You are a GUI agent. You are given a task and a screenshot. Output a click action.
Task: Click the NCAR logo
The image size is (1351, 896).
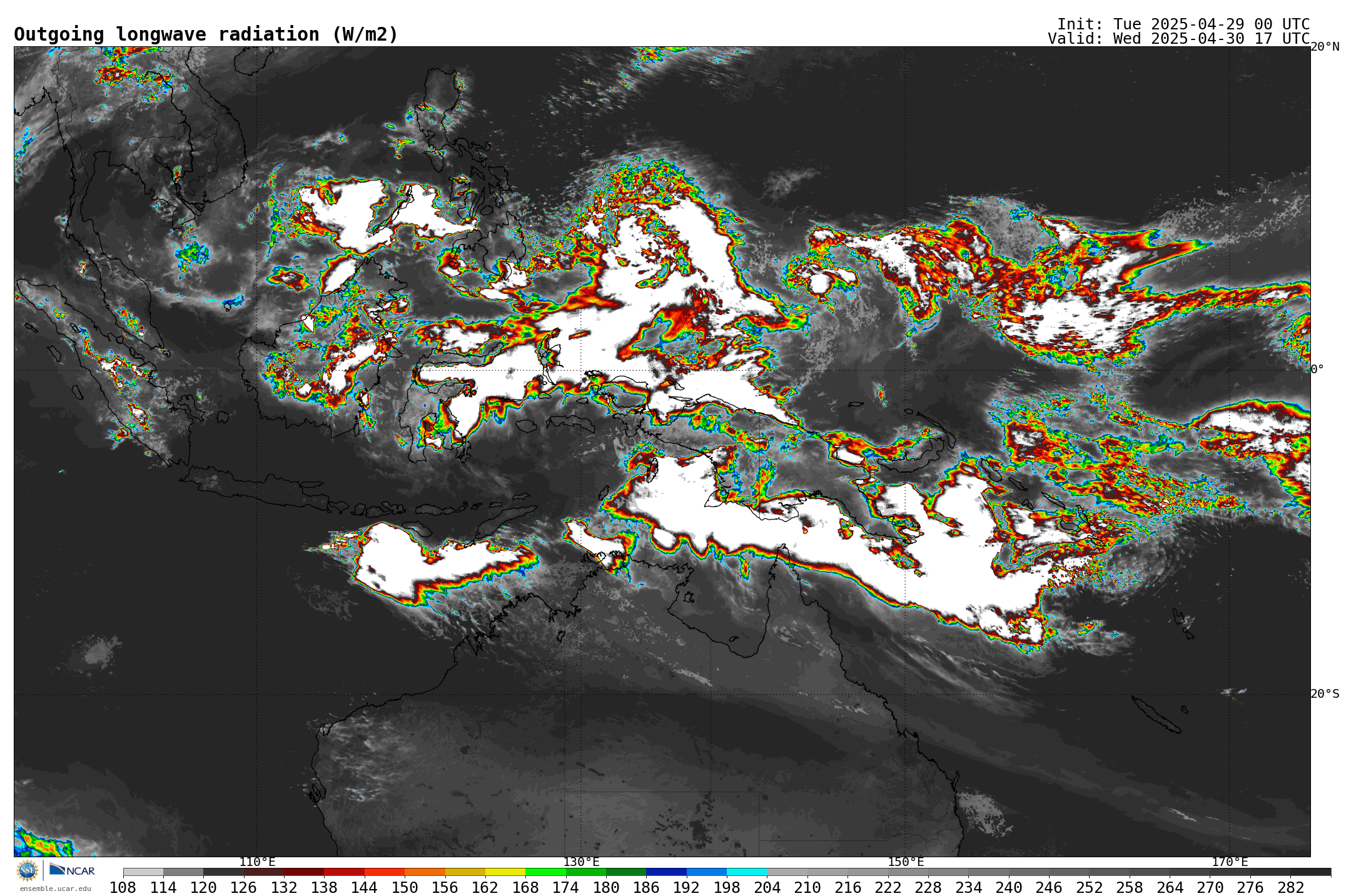pos(72,870)
